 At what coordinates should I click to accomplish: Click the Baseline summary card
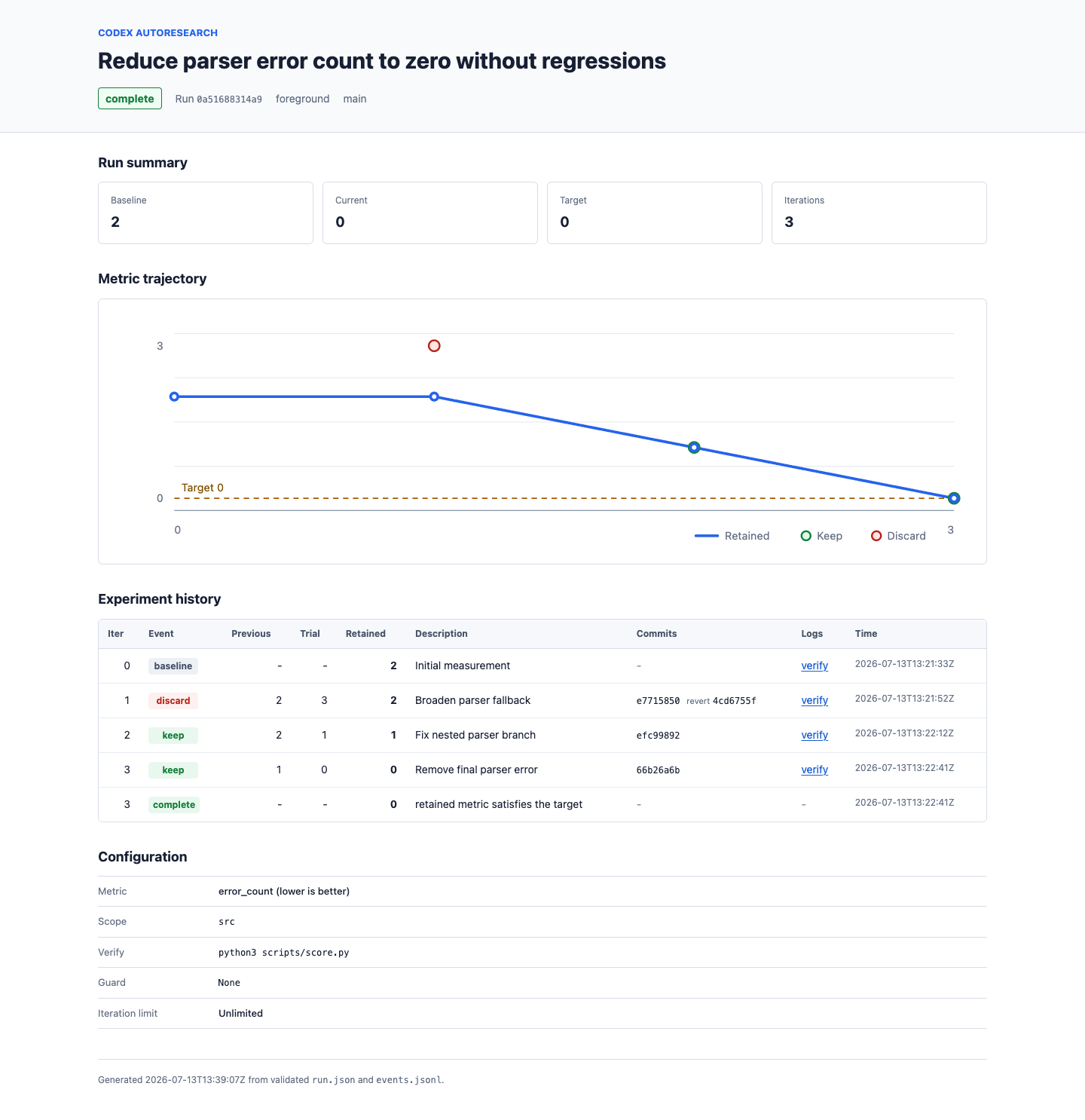[206, 213]
